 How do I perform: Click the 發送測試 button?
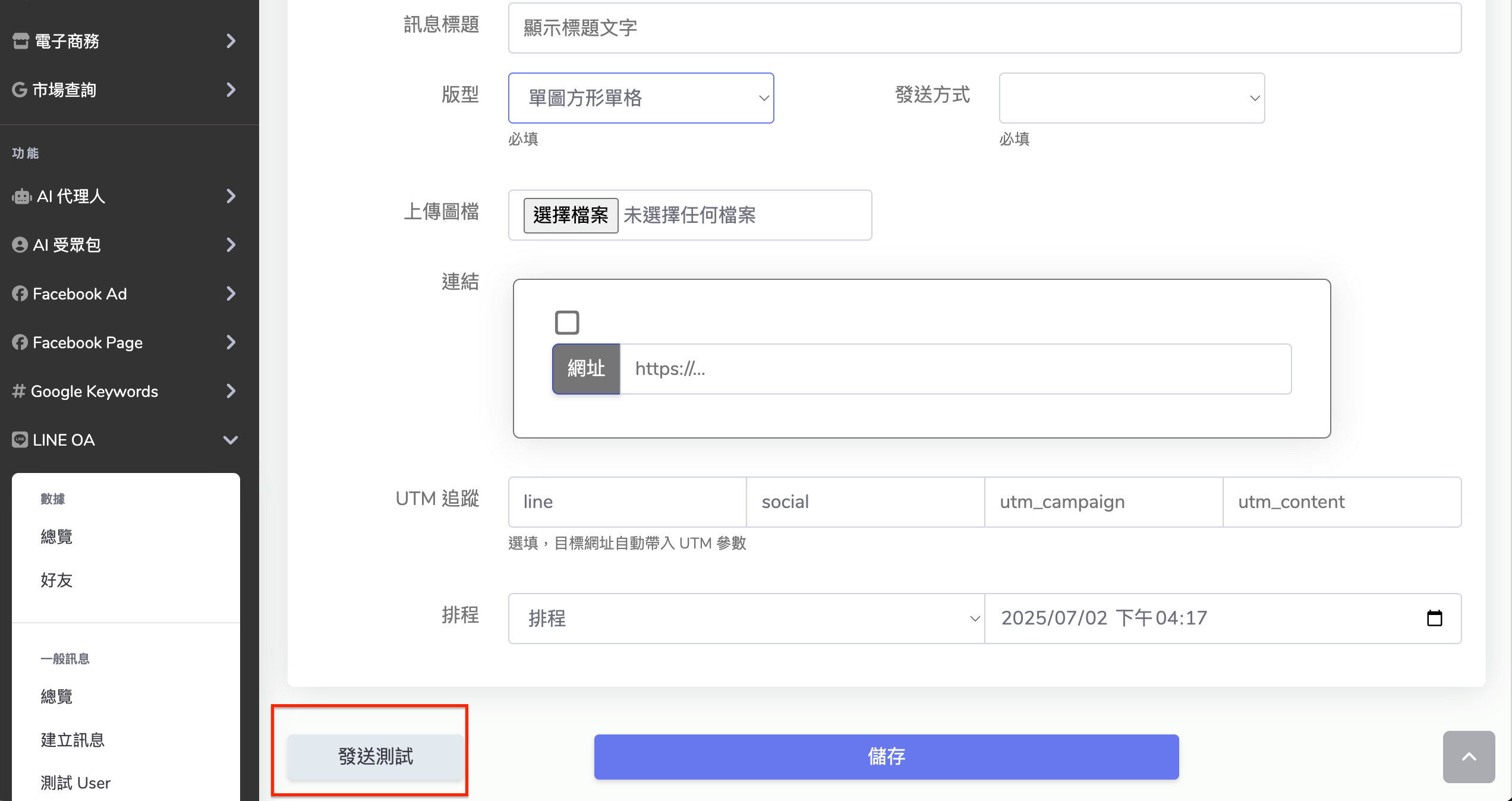coord(375,756)
